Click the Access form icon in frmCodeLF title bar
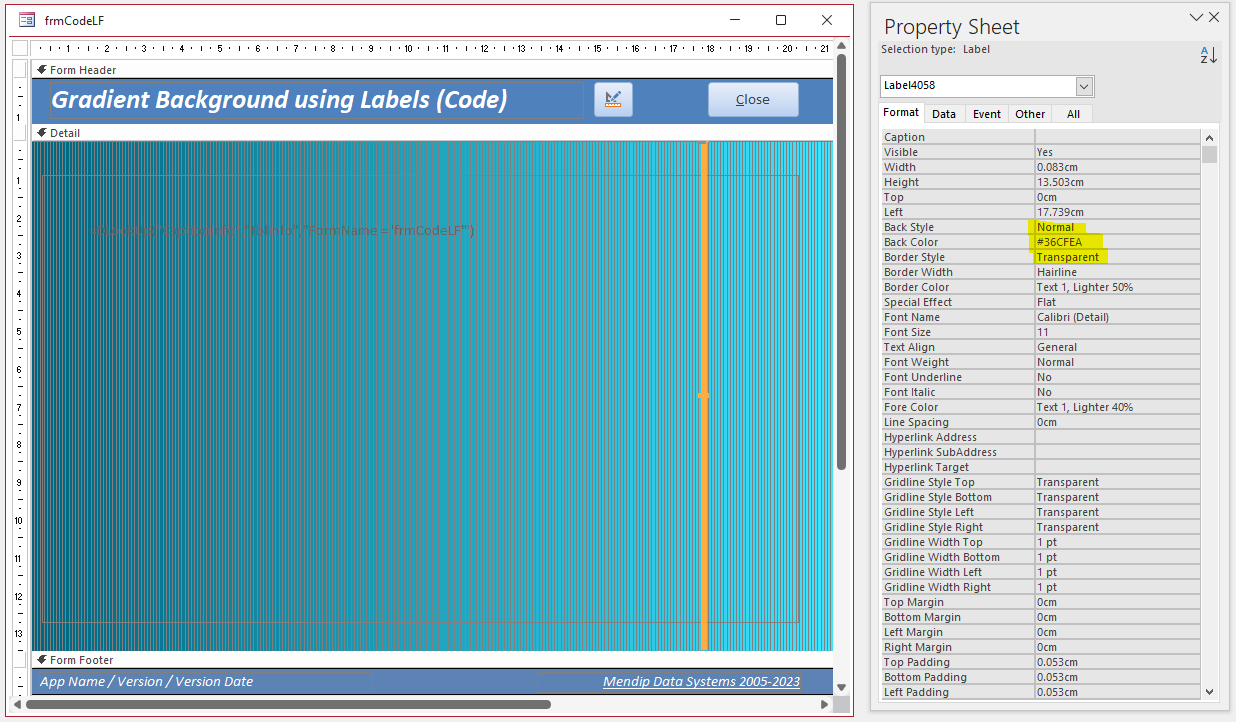The height and width of the screenshot is (722, 1236). coord(27,20)
